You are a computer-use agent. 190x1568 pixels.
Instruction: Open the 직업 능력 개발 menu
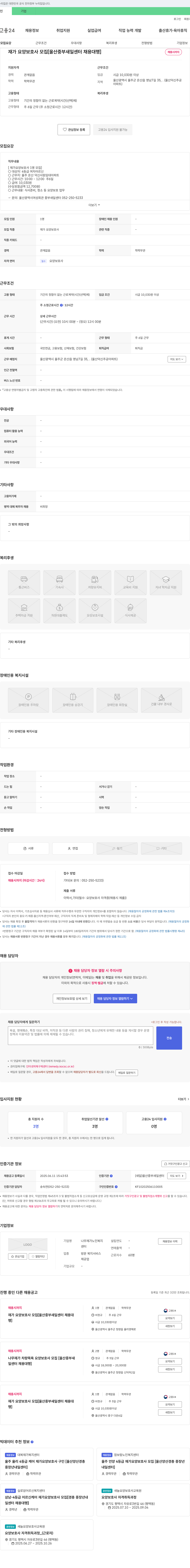click(130, 30)
